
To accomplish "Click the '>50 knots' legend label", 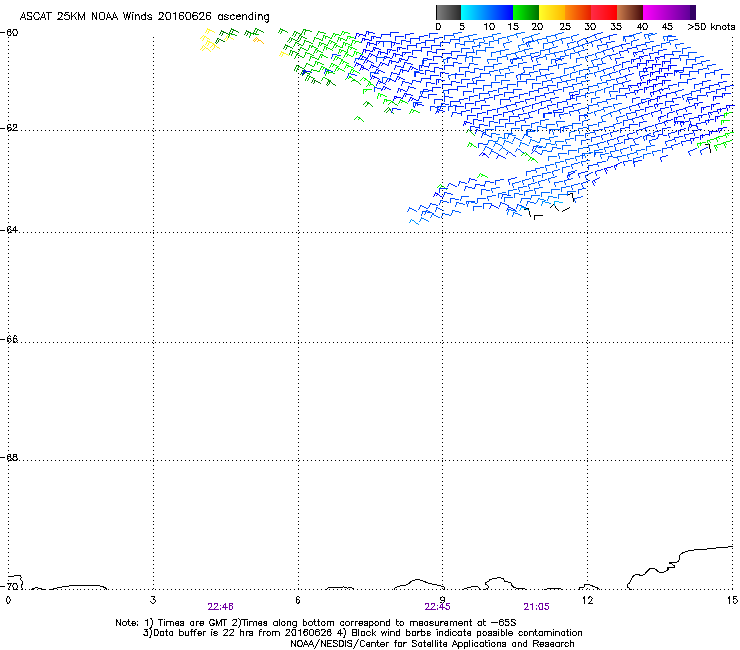I will pos(711,27).
